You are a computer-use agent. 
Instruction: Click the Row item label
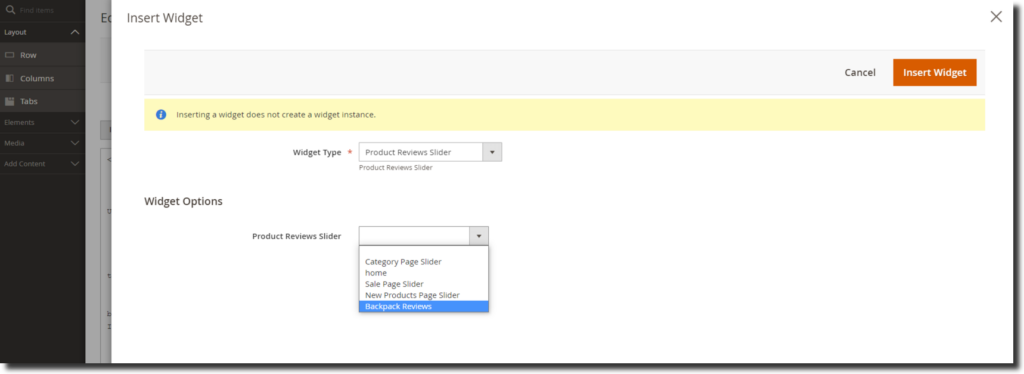click(28, 55)
